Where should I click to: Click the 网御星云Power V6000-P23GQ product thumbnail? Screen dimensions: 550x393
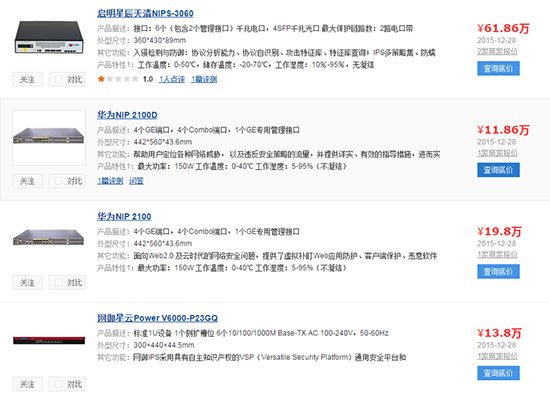[x=49, y=340]
